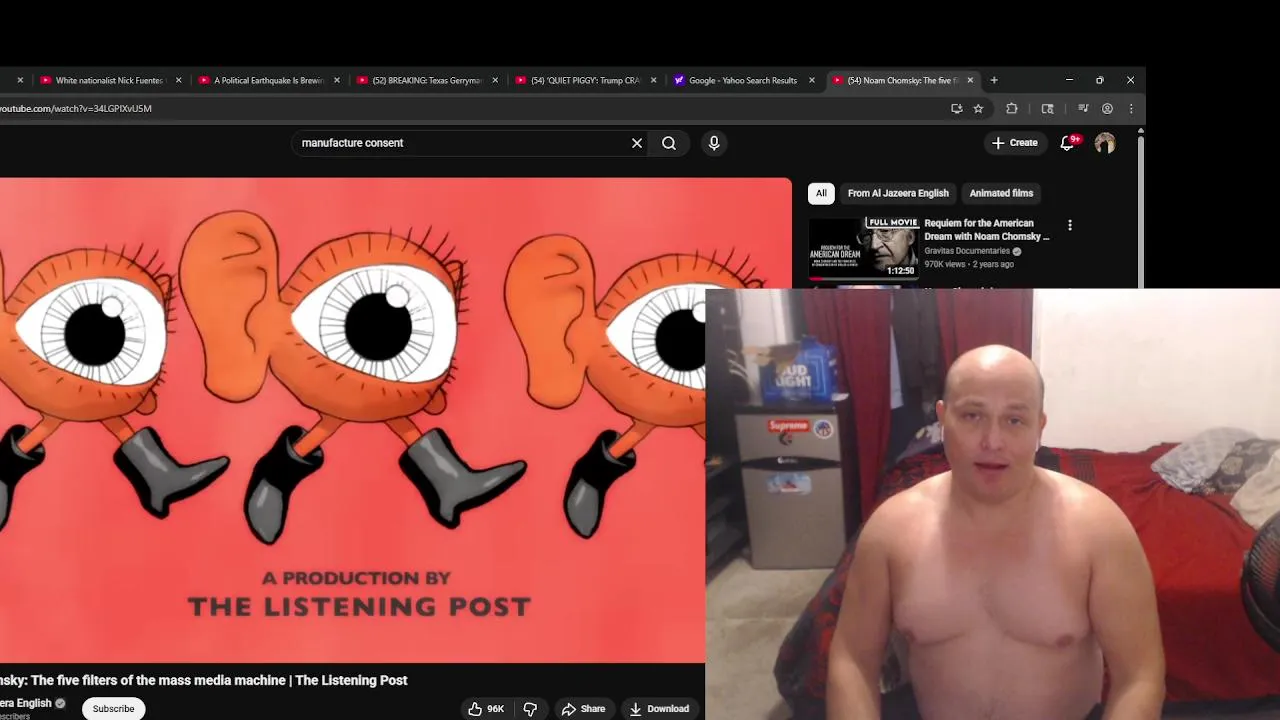Select the All filter chip
The width and height of the screenshot is (1280, 720).
[x=821, y=193]
